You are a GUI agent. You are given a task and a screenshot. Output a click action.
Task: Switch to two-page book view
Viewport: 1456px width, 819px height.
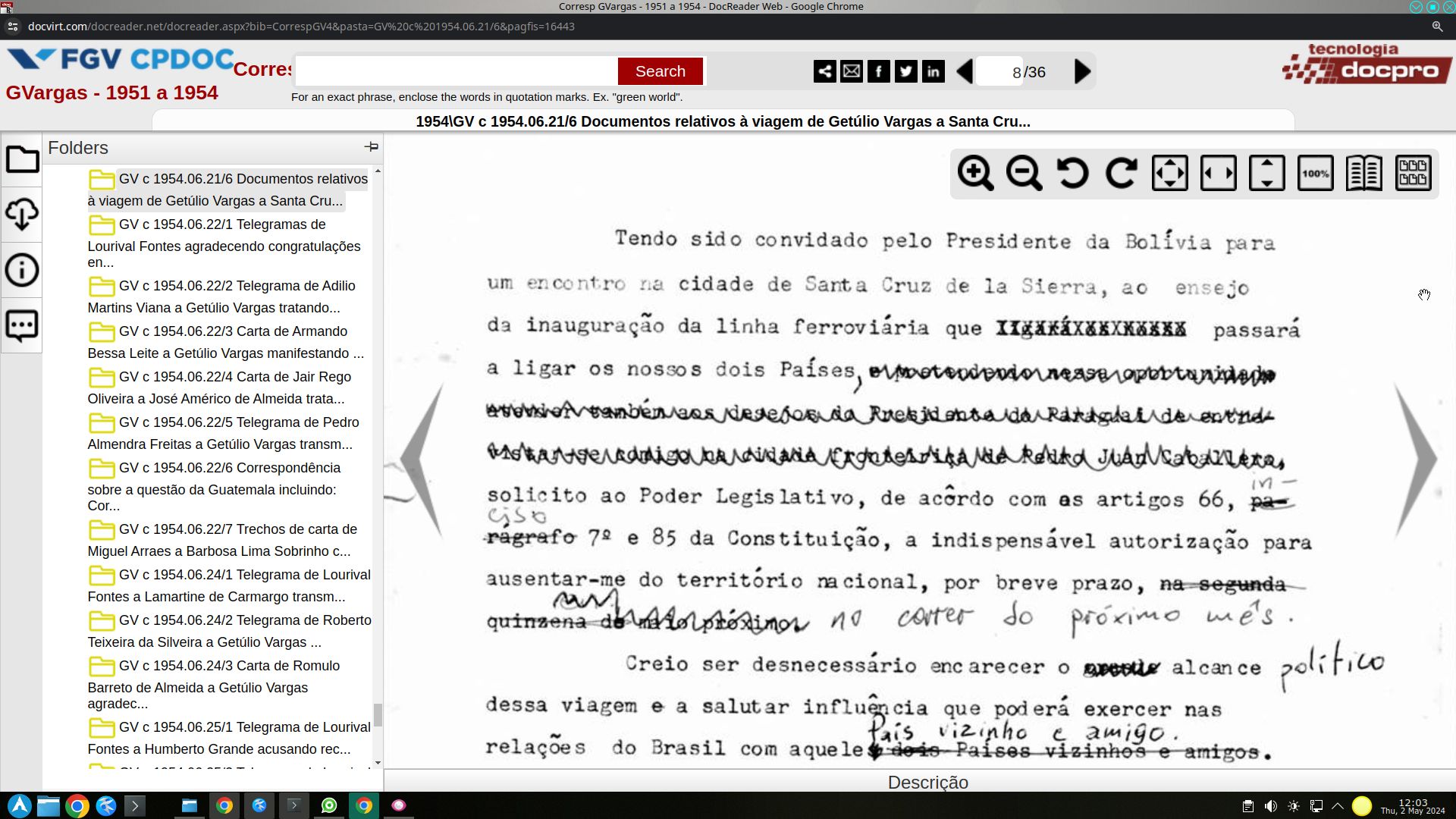point(1363,174)
